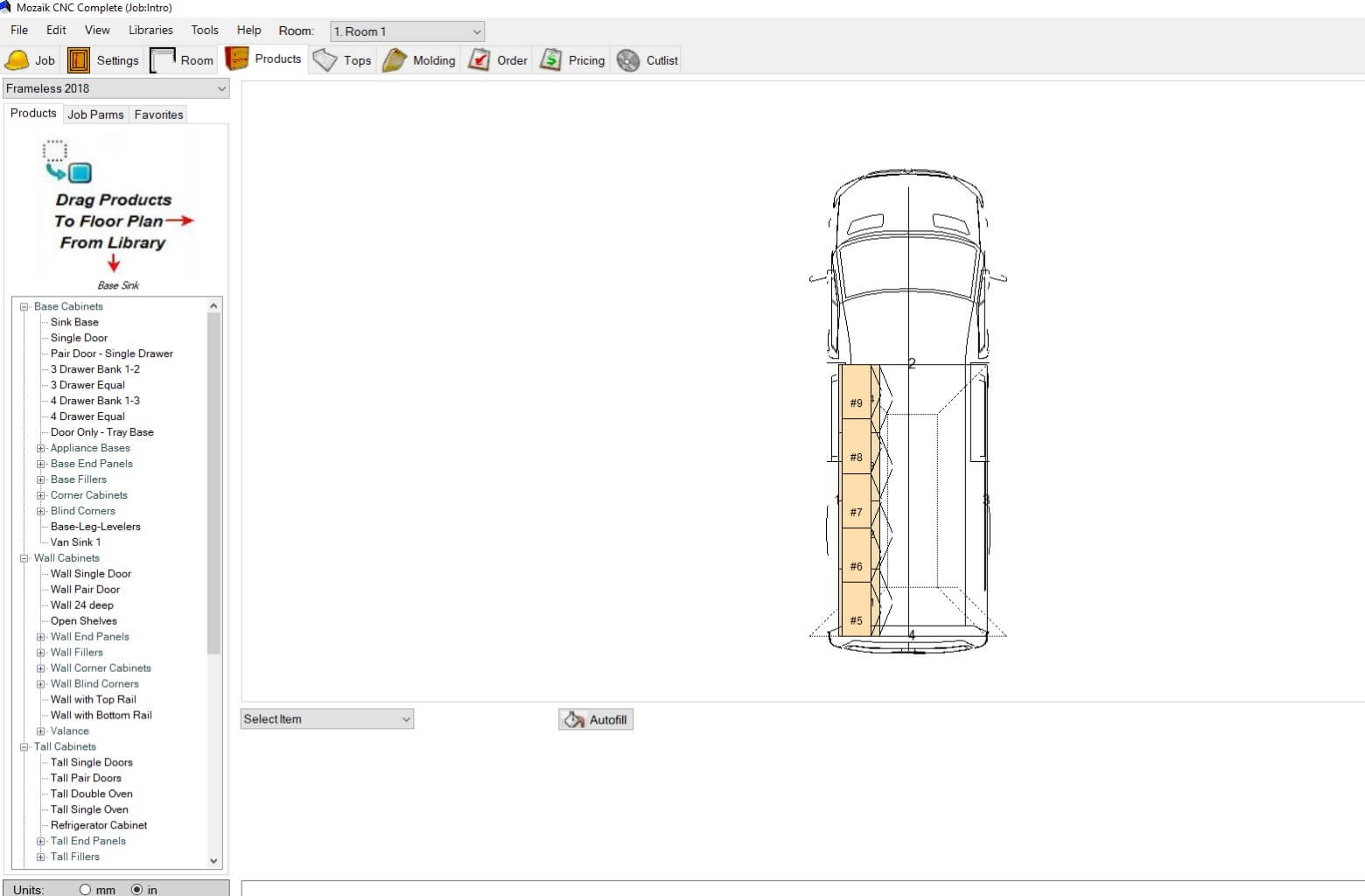Select Base-Leg-Levelers item
This screenshot has height=896, width=1365.
click(95, 527)
